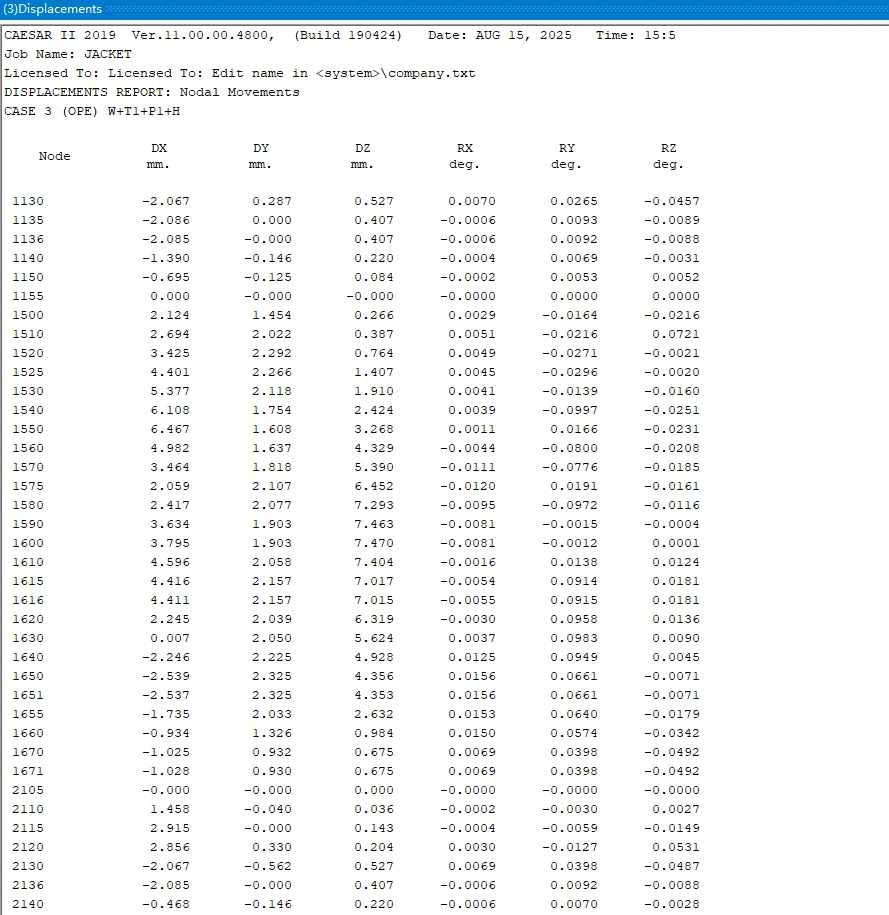Click RZ value 0.0052 for node 1150
The width and height of the screenshot is (889, 915).
675,277
